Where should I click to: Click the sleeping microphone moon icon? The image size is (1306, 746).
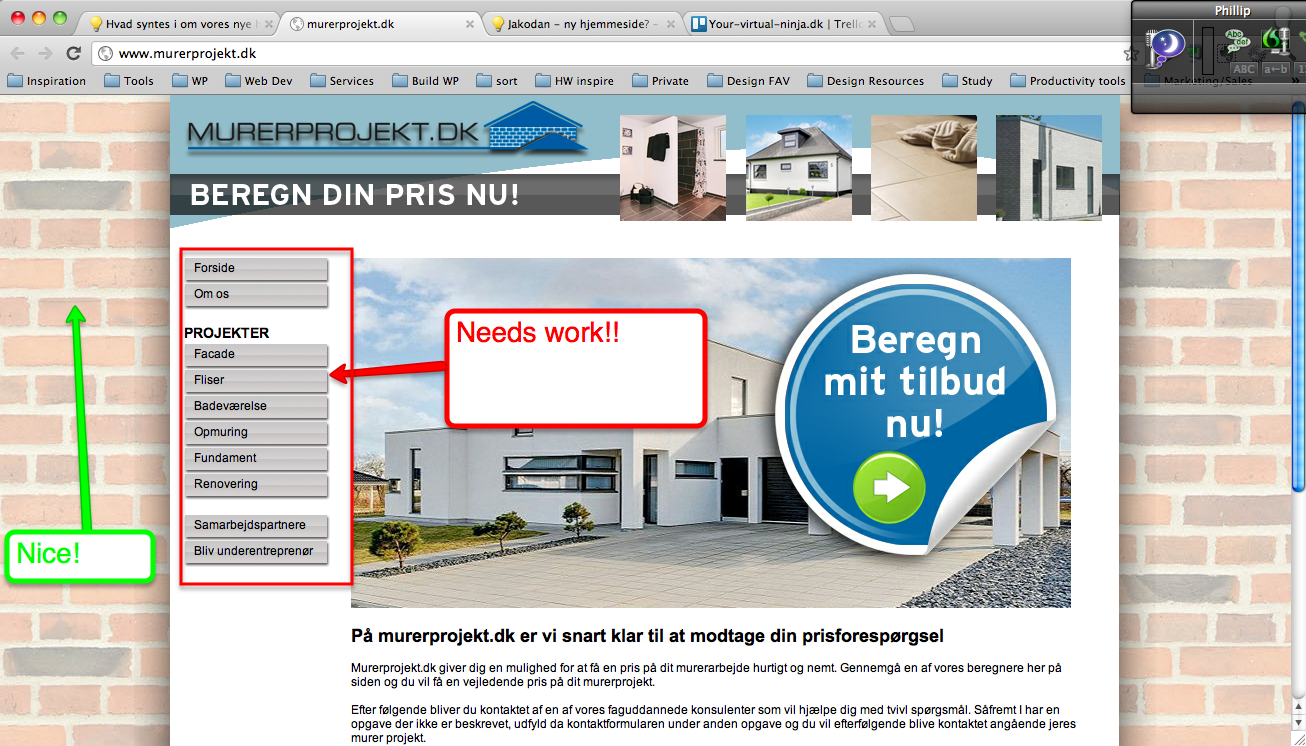1166,46
